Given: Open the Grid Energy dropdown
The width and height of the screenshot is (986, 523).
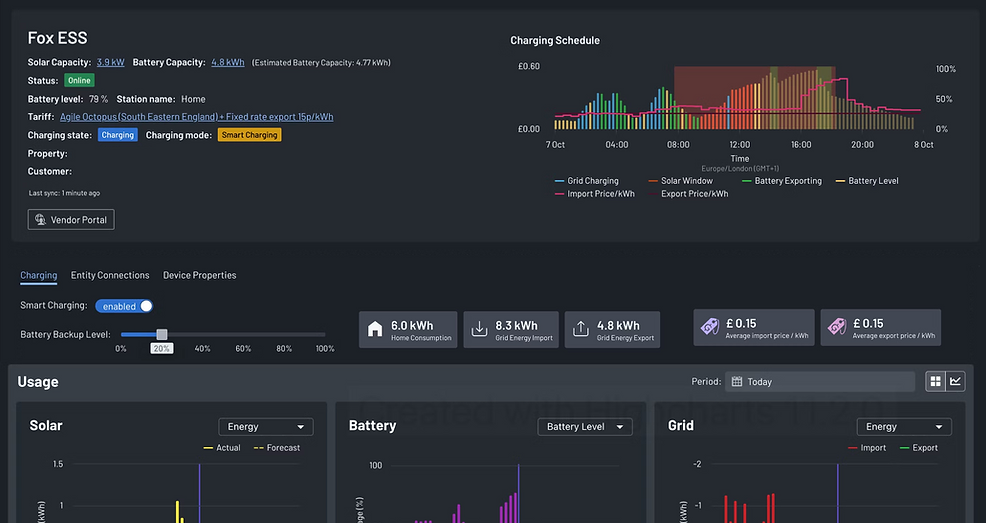Looking at the screenshot, I should click(x=904, y=427).
